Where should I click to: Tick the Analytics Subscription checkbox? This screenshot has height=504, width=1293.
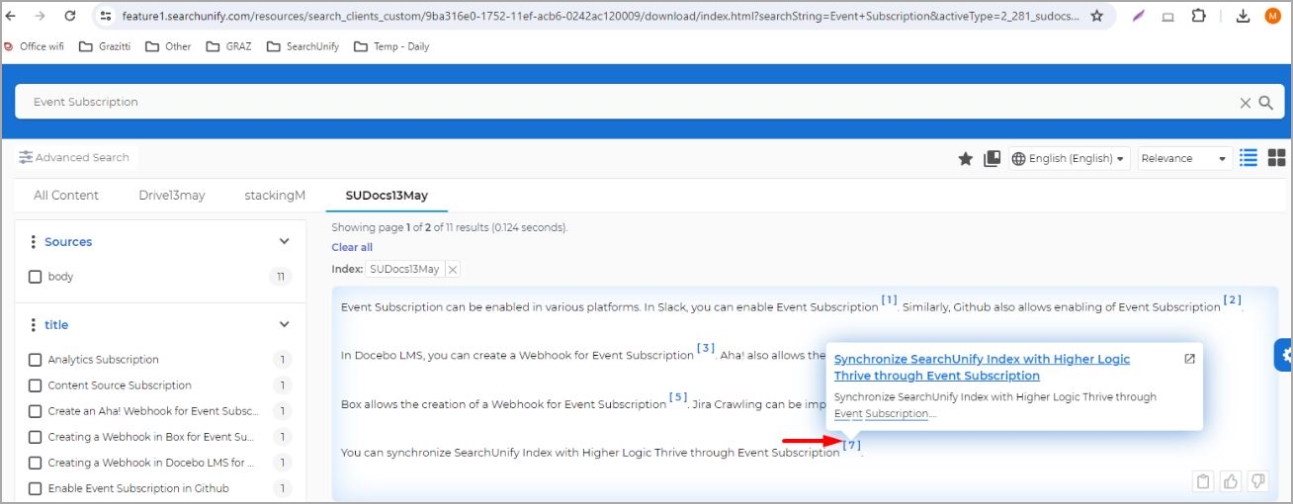[x=35, y=360]
